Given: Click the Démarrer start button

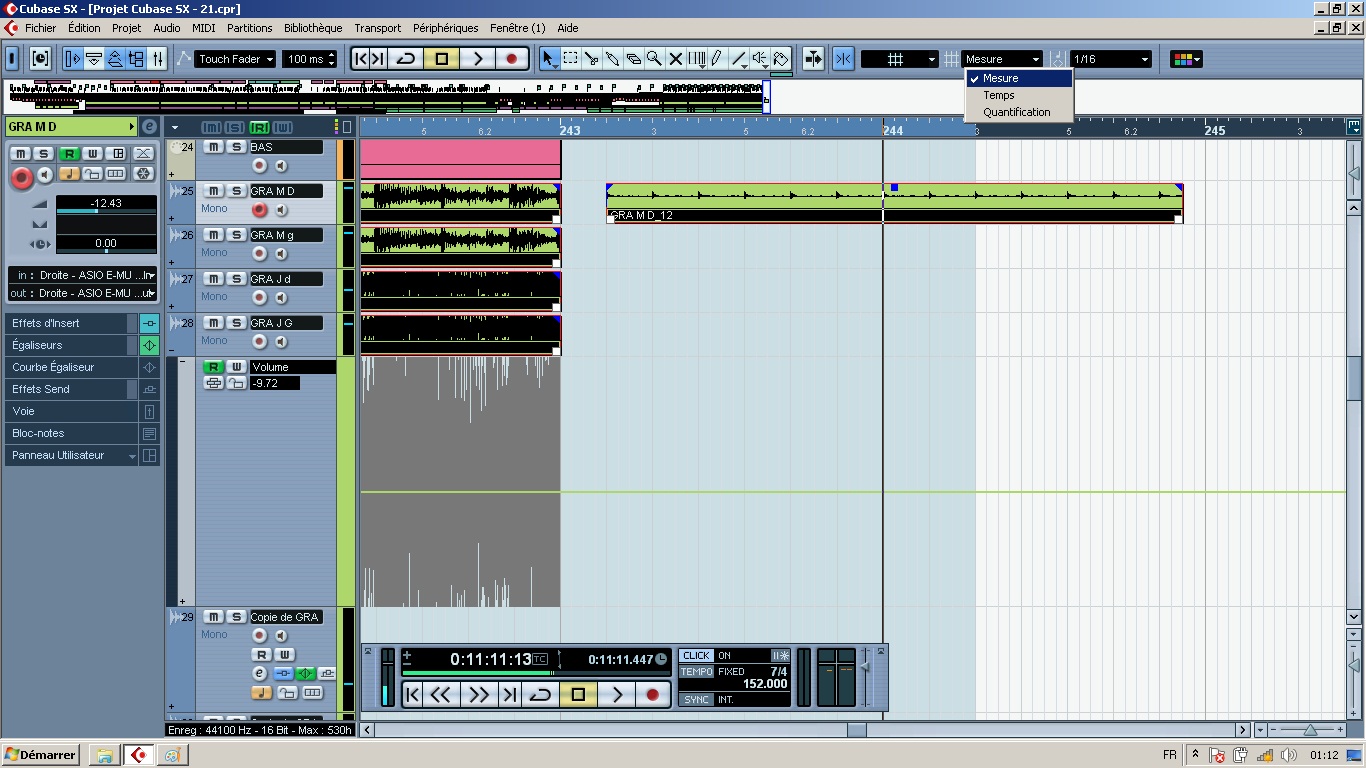Looking at the screenshot, I should 40,755.
